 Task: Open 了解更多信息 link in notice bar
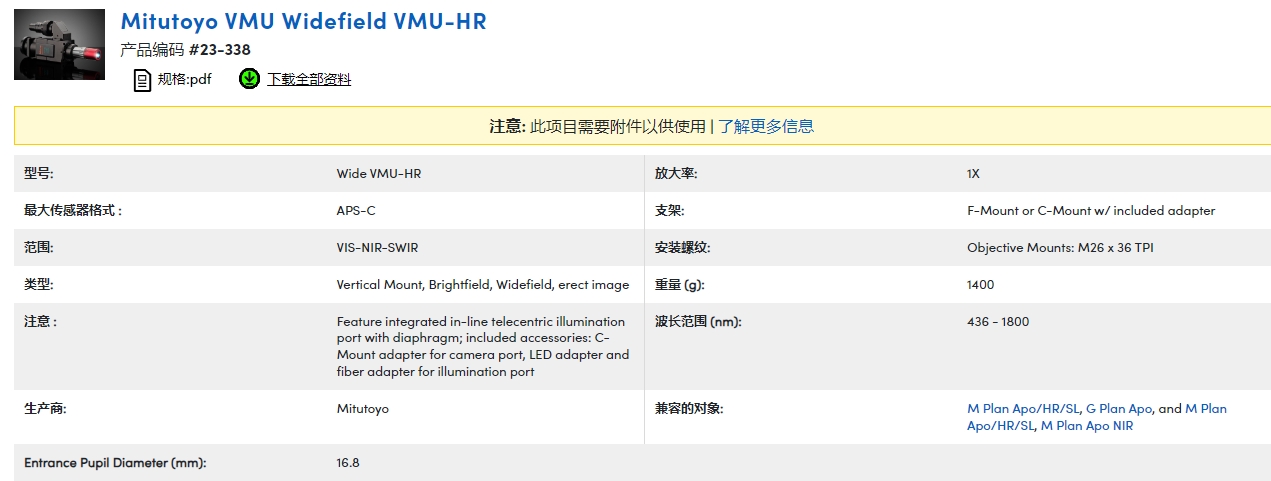(x=766, y=126)
